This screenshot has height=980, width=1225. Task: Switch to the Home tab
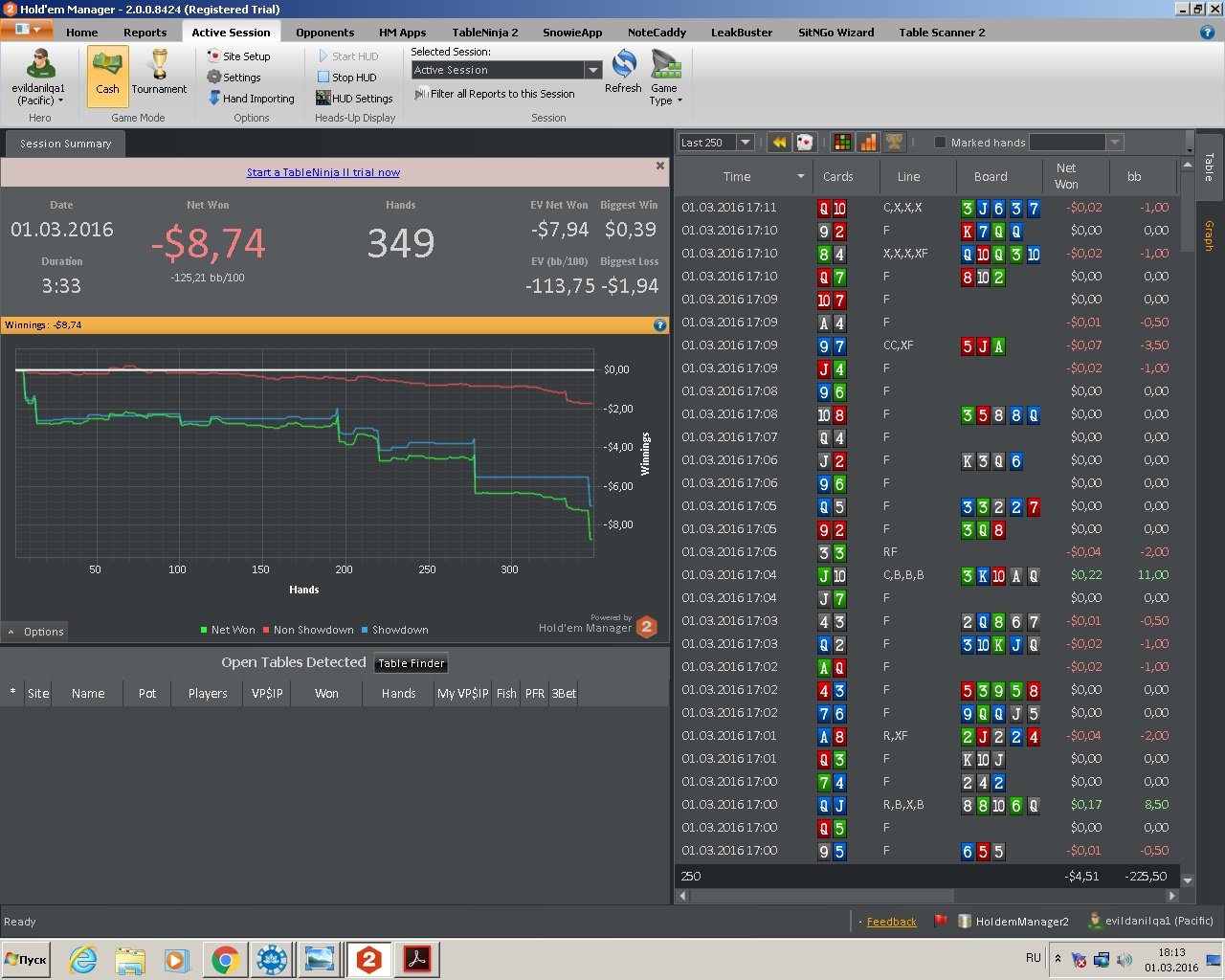point(82,33)
